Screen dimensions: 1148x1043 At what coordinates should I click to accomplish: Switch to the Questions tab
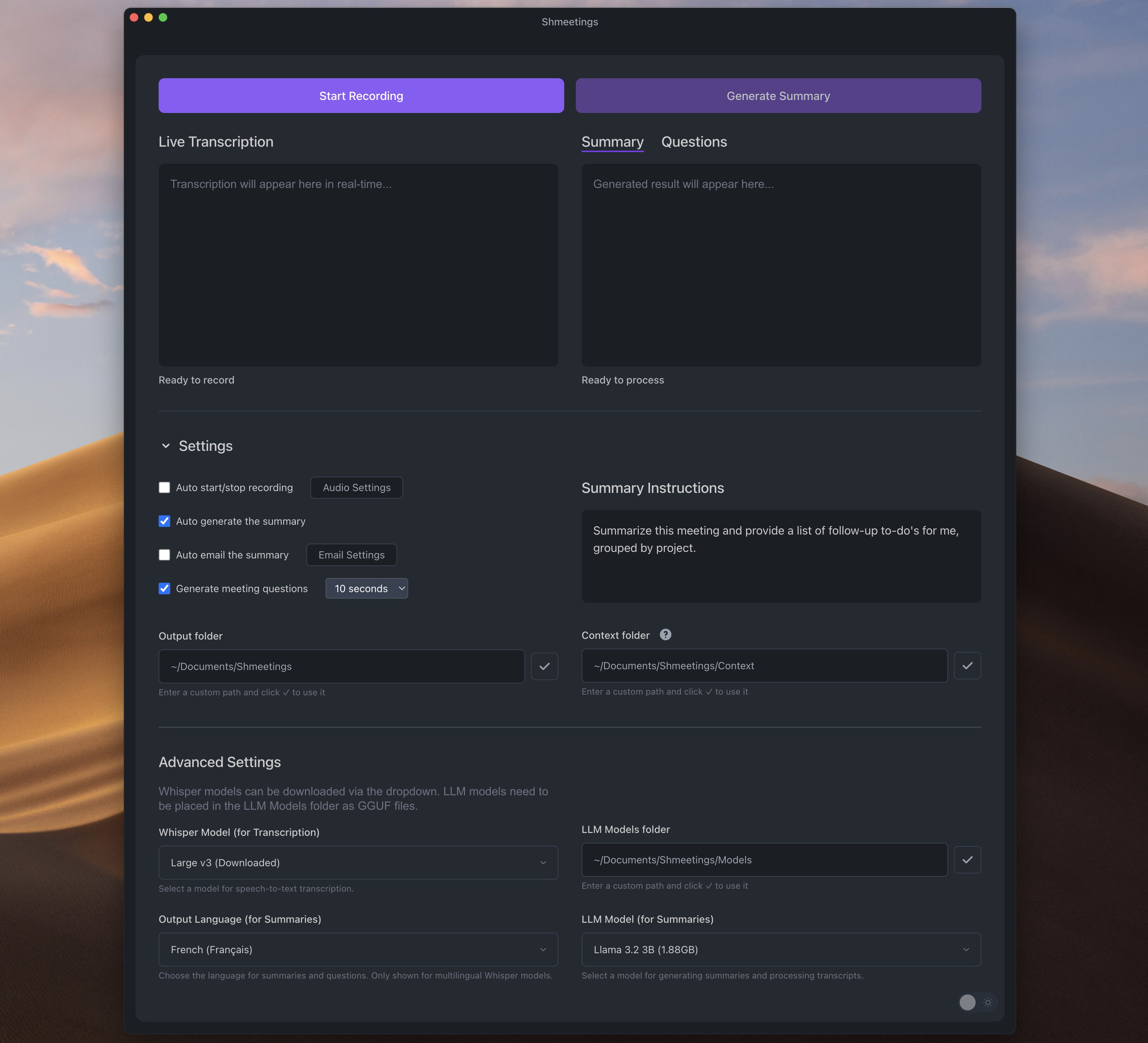pos(694,142)
